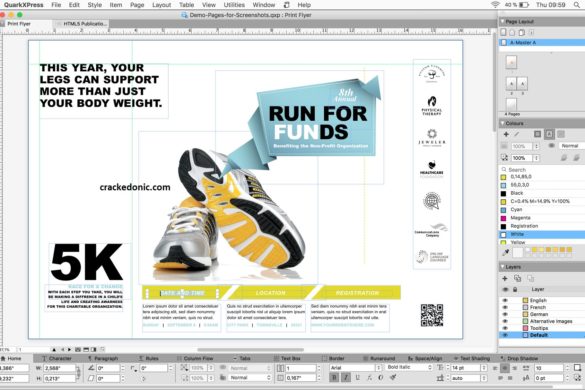
Task: Click the columns field showing 1
Action: pyautogui.click(x=300, y=368)
